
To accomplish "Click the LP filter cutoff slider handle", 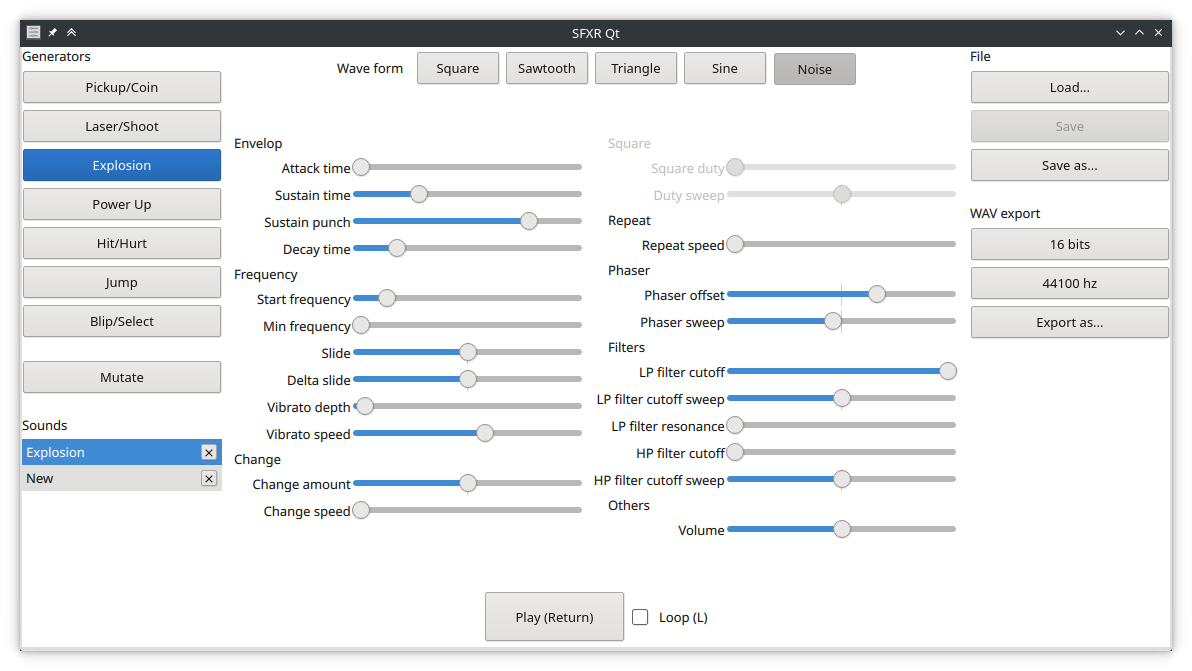I will (x=947, y=371).
